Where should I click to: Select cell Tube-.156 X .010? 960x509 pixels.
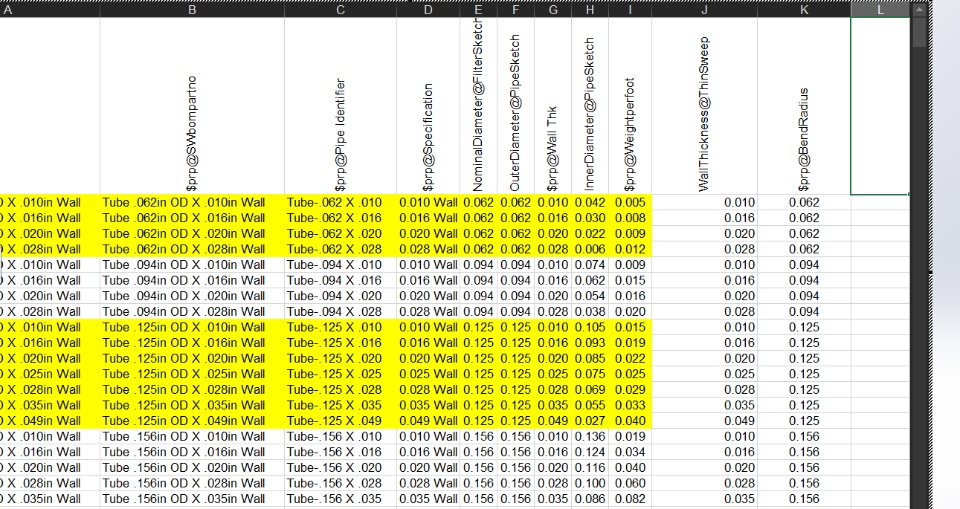click(340, 437)
